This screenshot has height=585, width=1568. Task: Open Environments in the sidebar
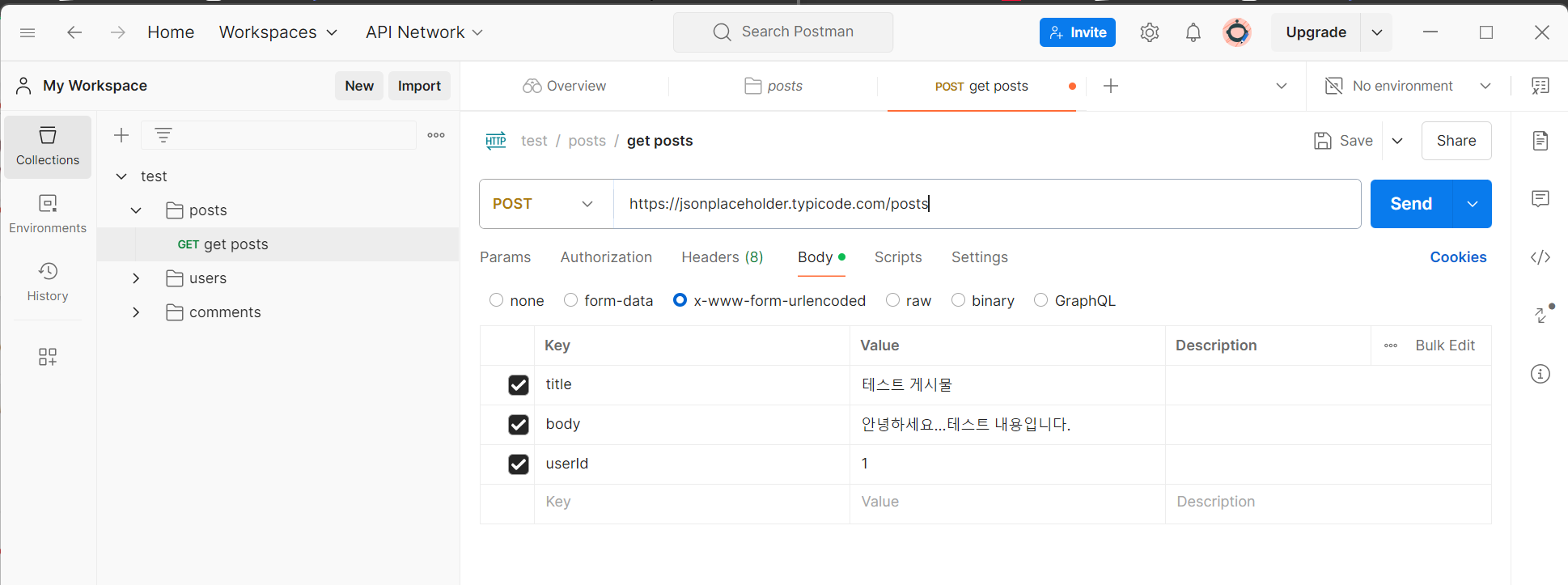pos(48,214)
